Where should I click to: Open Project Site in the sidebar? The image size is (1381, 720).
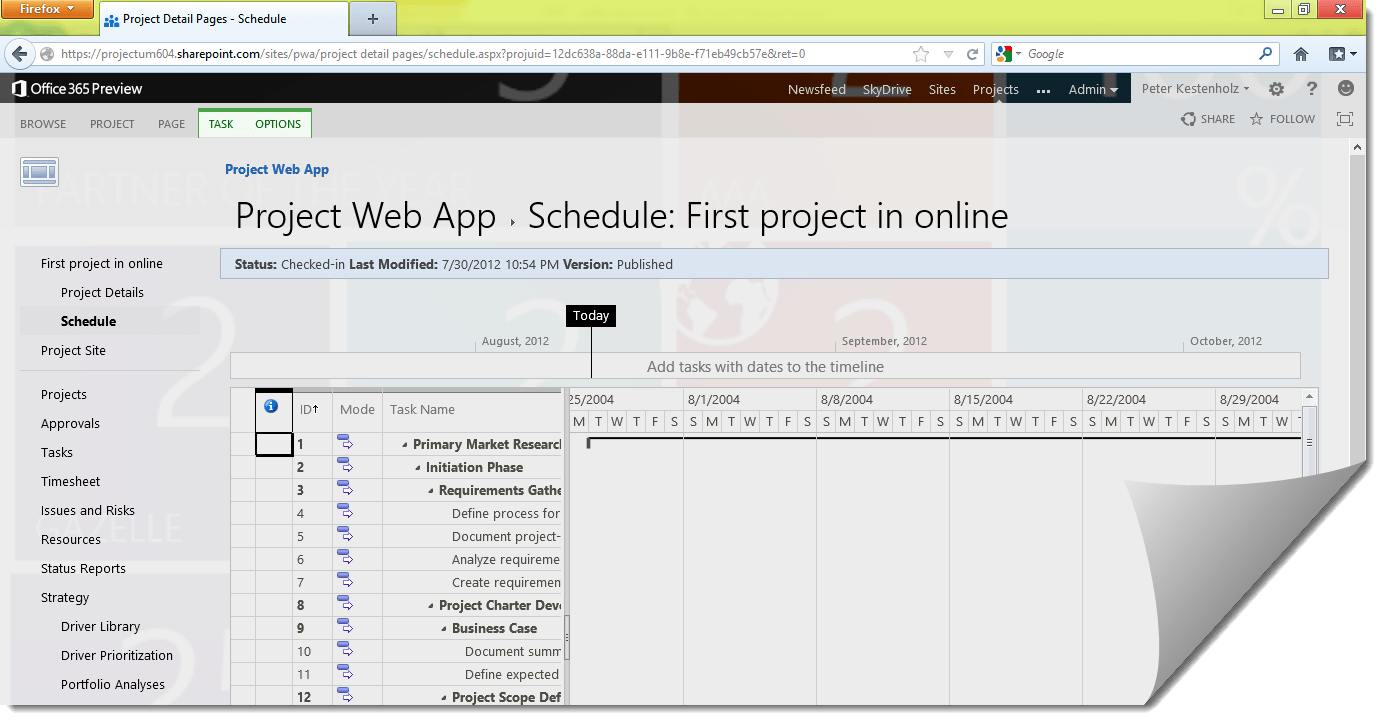73,351
